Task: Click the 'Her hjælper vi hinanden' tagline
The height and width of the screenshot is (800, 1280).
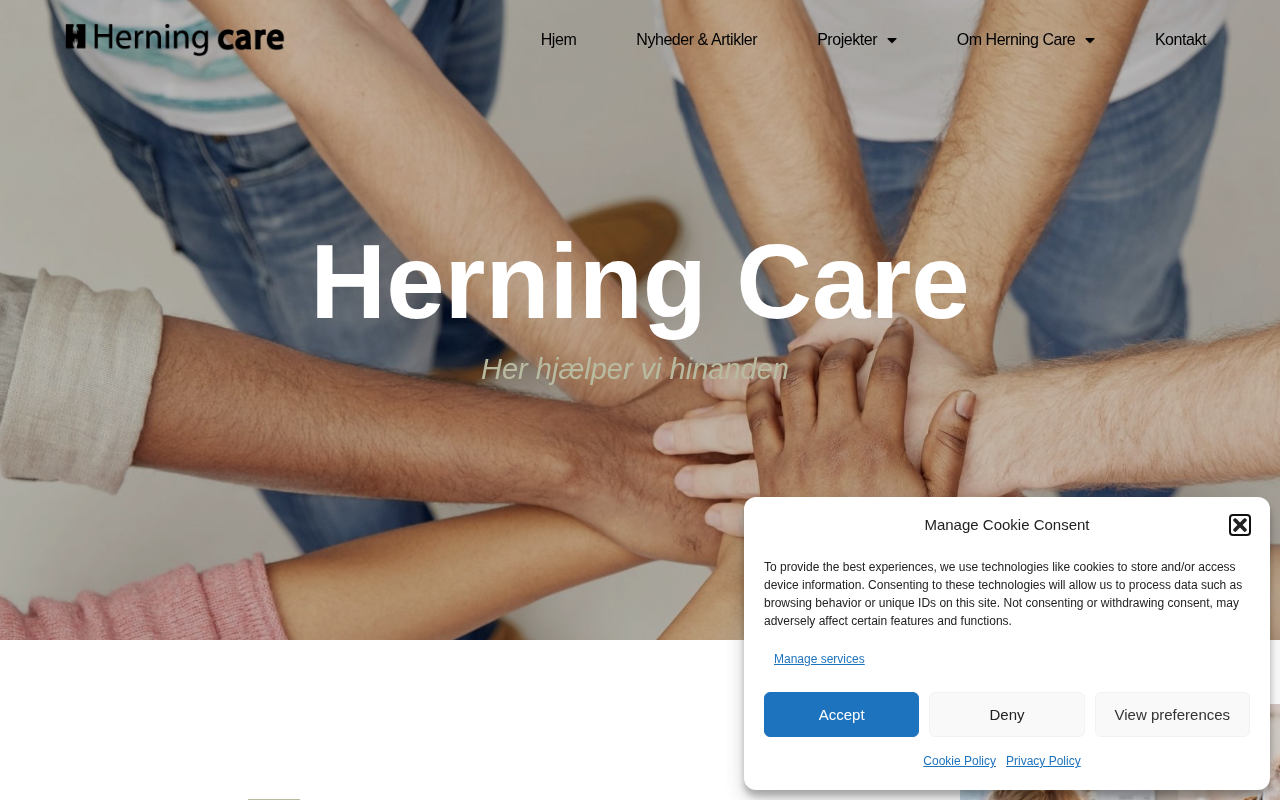Action: click(x=635, y=369)
